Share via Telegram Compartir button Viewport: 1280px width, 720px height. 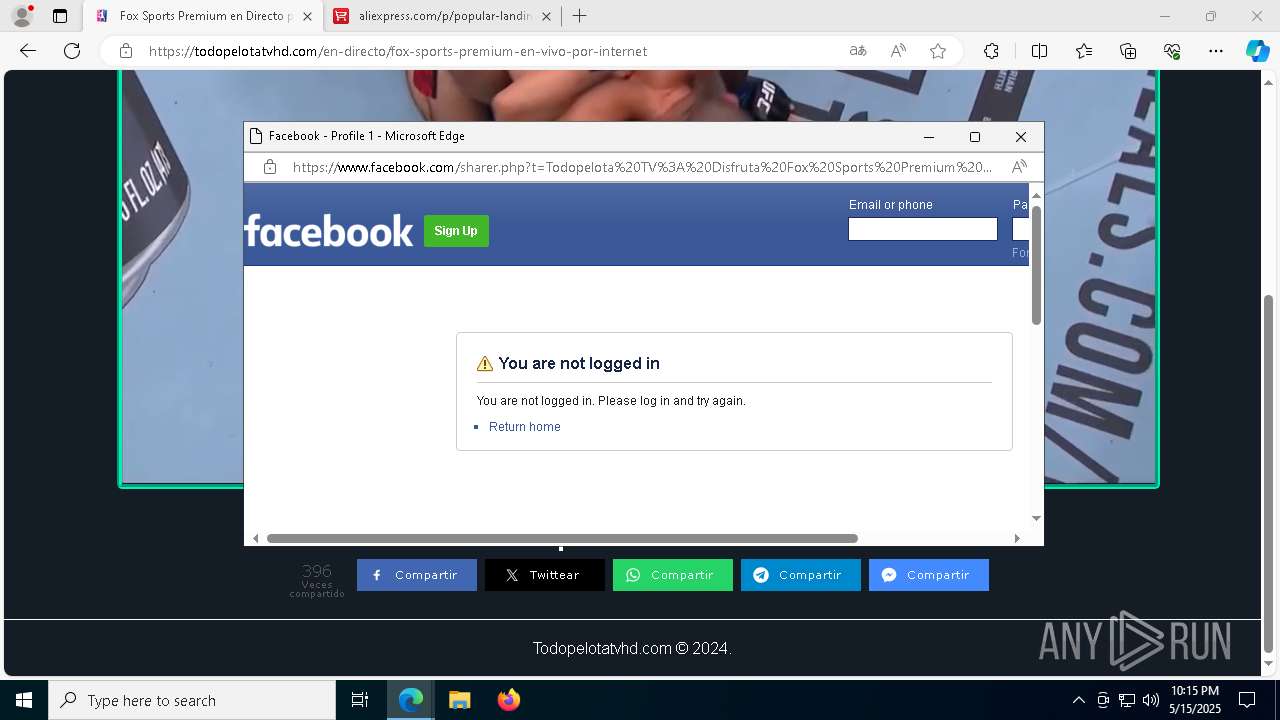801,575
